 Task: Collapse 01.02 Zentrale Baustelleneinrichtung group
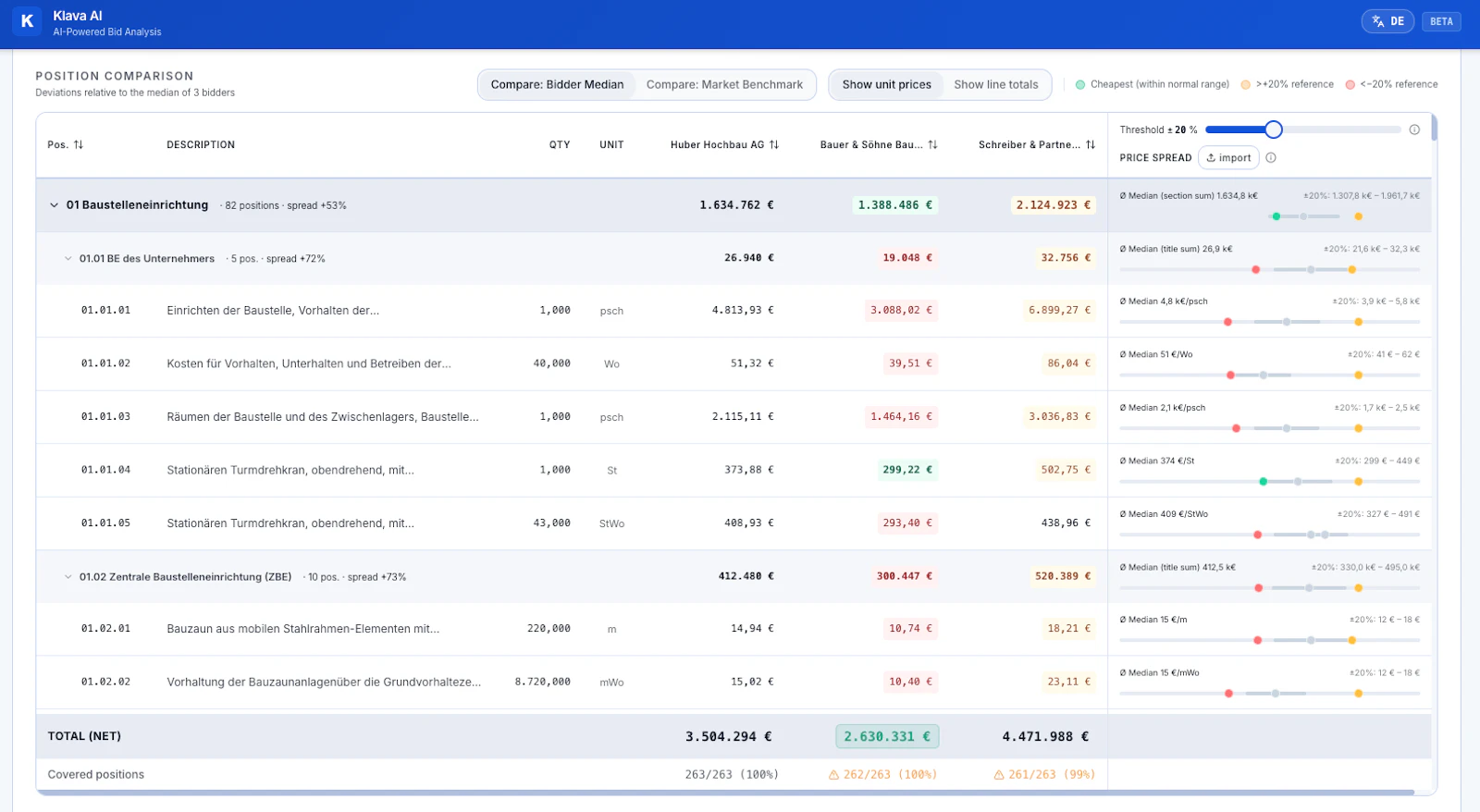click(68, 577)
